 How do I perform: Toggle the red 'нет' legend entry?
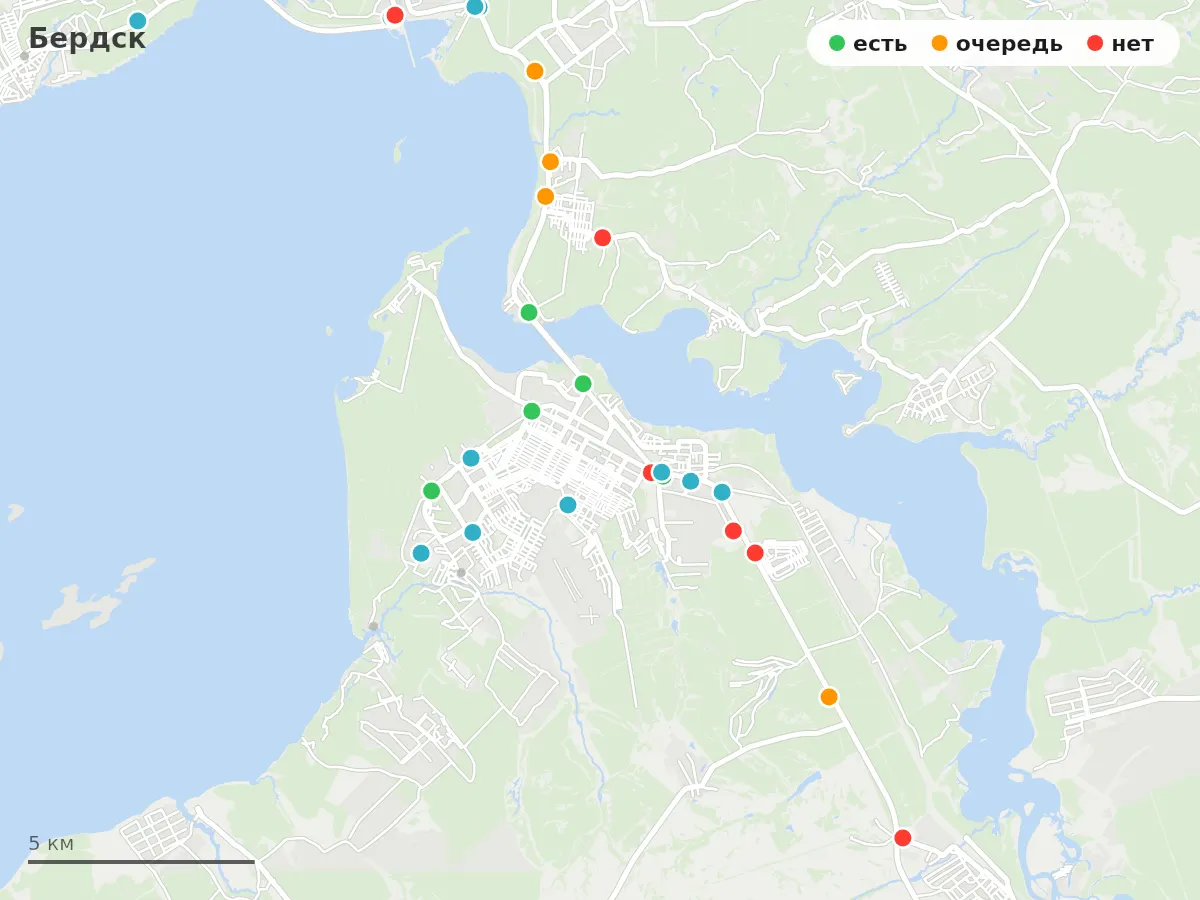[1120, 44]
